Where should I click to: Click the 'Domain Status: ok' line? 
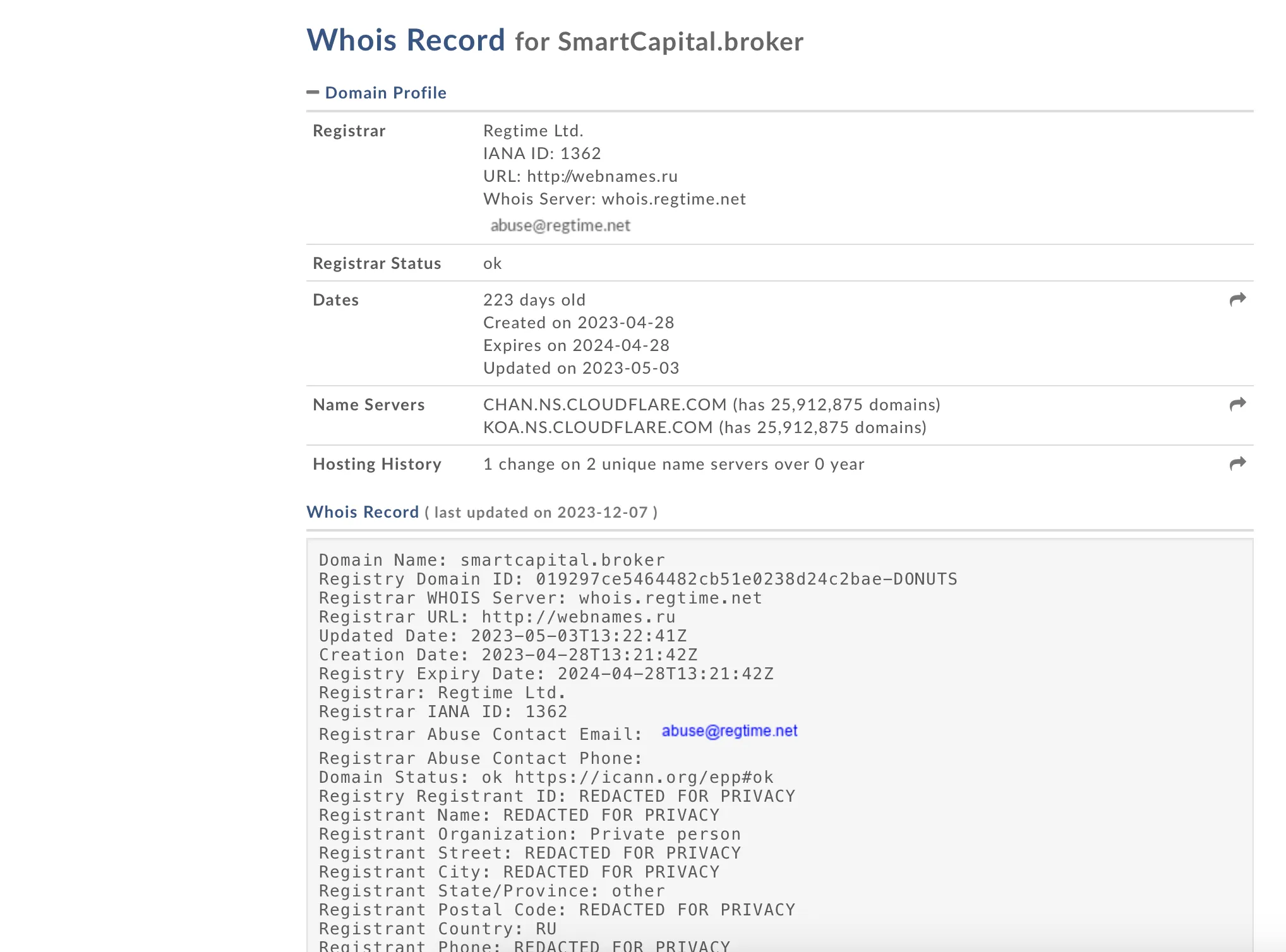point(546,778)
